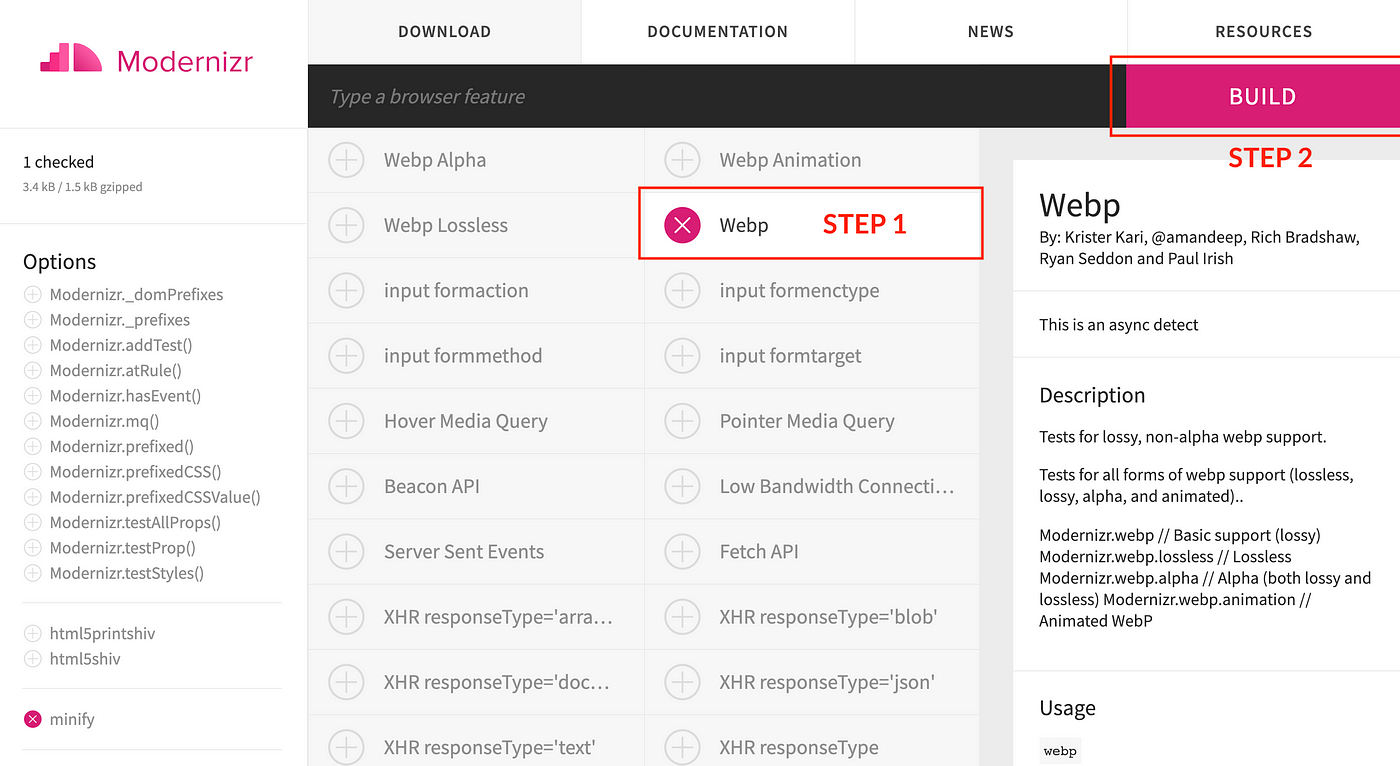Viewport: 1400px width, 766px height.
Task: Click 'This is an async detect' note
Action: (1119, 324)
